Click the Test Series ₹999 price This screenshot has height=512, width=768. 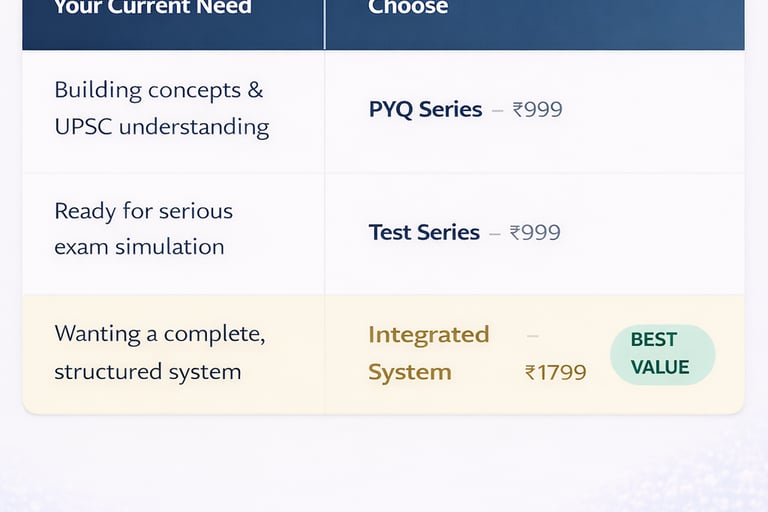point(536,233)
